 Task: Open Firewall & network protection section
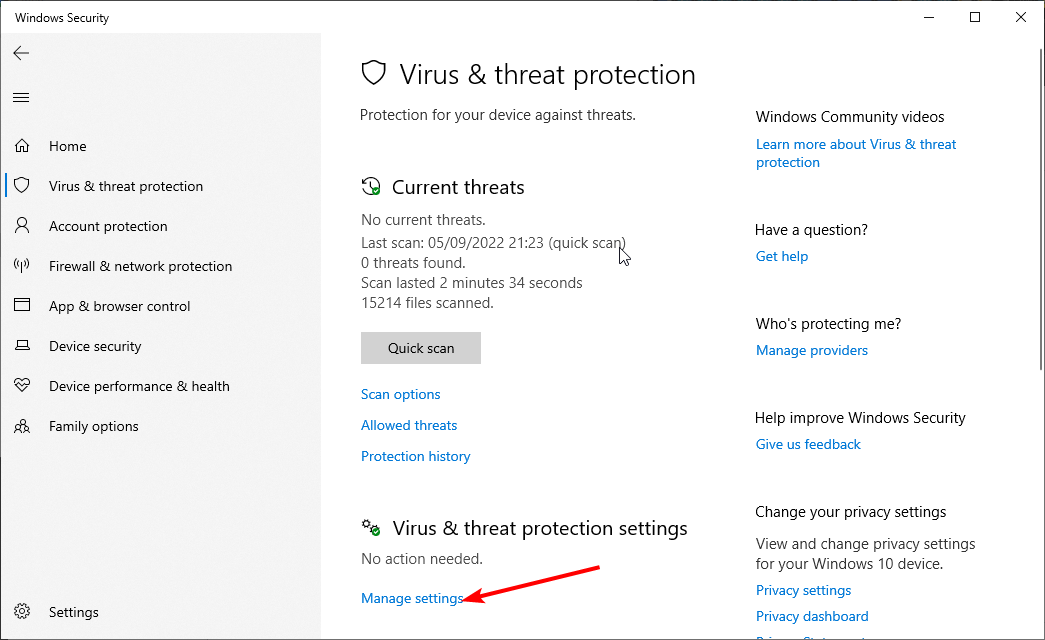[x=140, y=266]
